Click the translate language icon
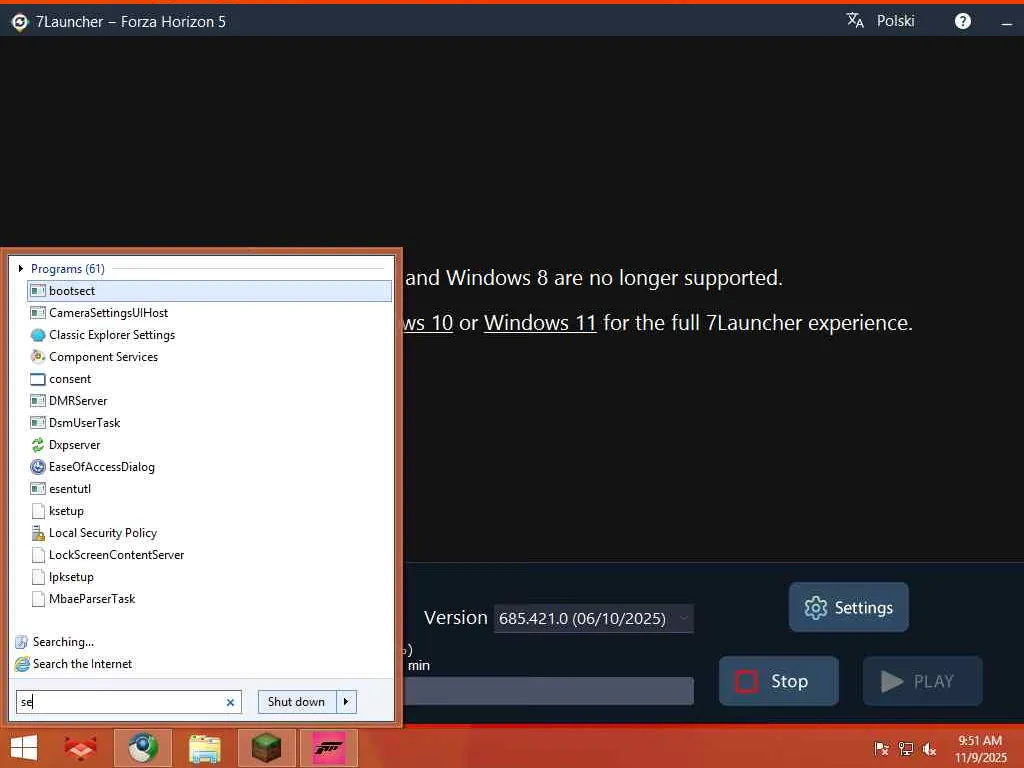The width and height of the screenshot is (1024, 768). click(855, 20)
